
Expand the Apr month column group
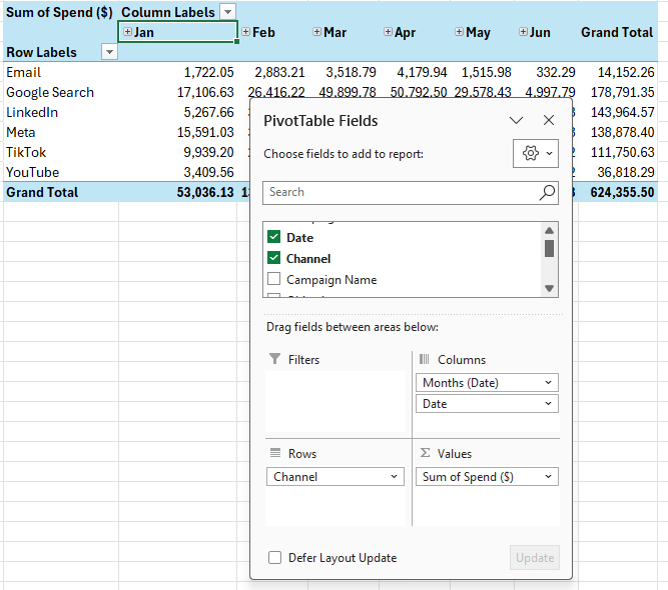click(388, 32)
